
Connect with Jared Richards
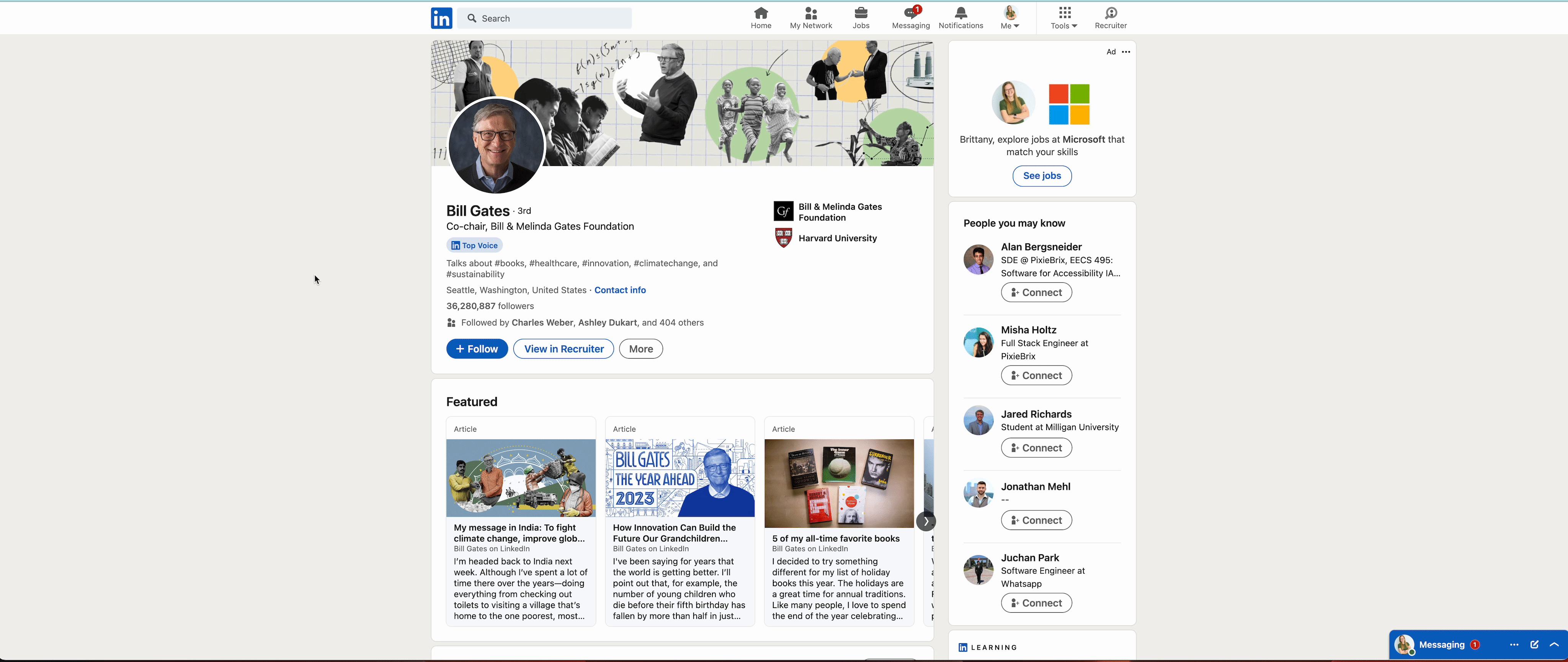(1036, 448)
